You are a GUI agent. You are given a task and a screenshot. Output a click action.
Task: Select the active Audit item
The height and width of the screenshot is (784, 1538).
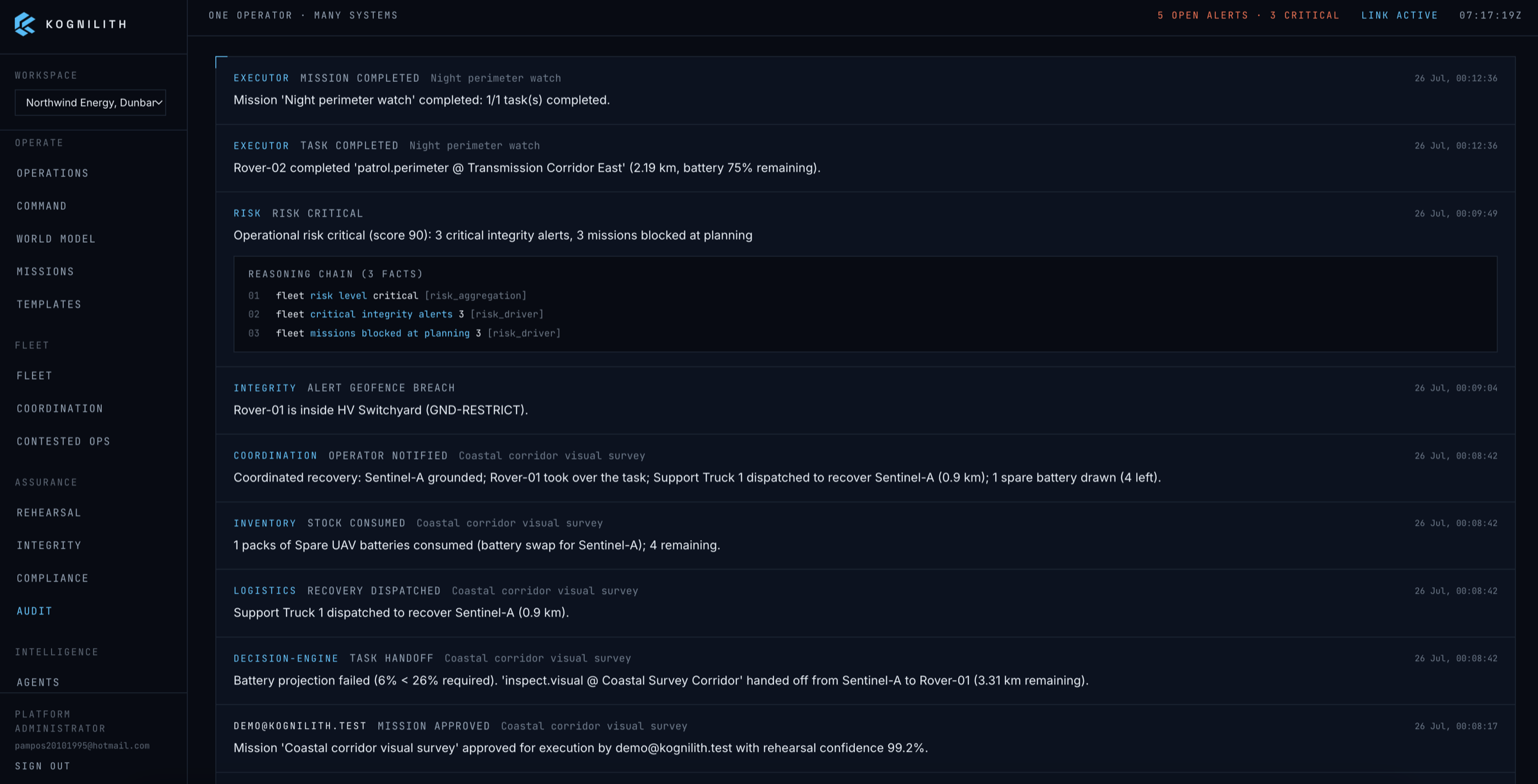35,610
